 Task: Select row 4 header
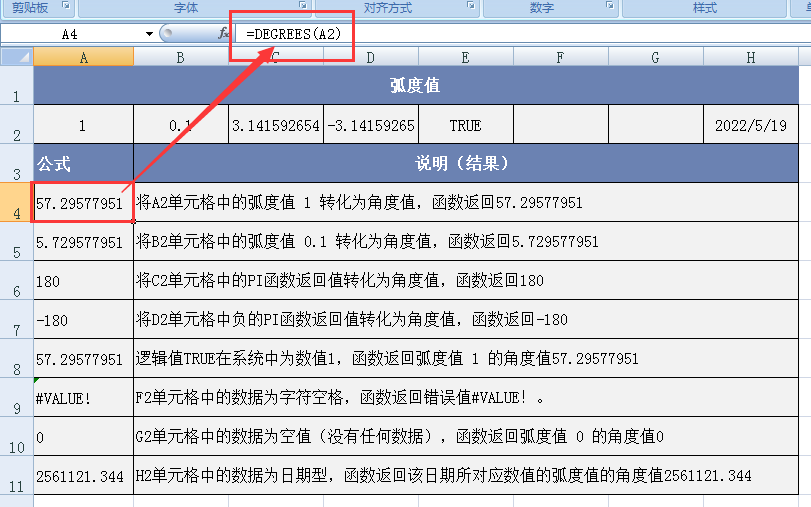tap(17, 202)
